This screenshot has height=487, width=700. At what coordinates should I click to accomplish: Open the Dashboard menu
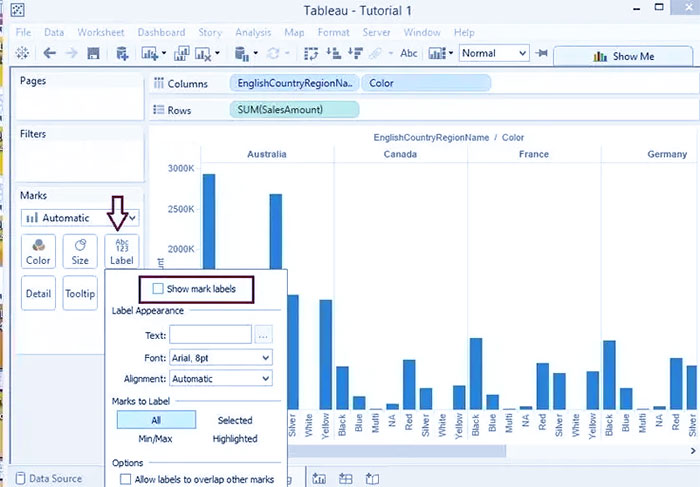(x=161, y=32)
